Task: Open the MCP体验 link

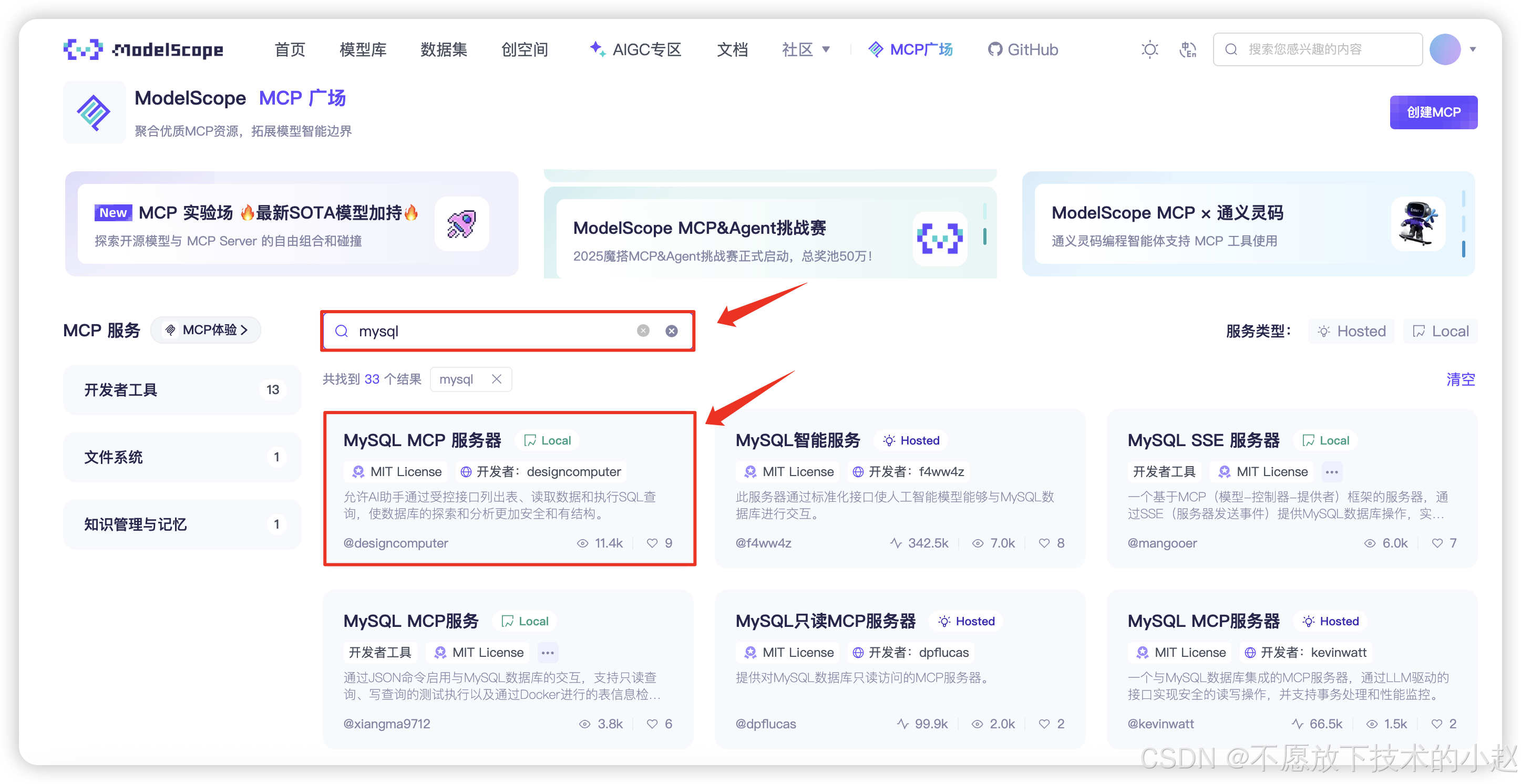Action: [206, 330]
